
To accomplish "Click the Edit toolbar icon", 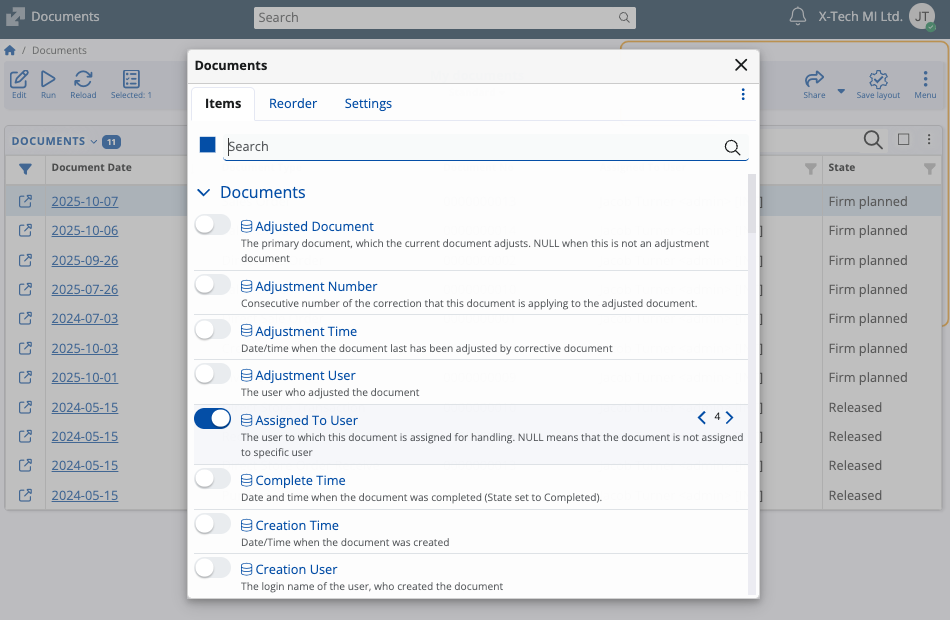I will pyautogui.click(x=19, y=80).
